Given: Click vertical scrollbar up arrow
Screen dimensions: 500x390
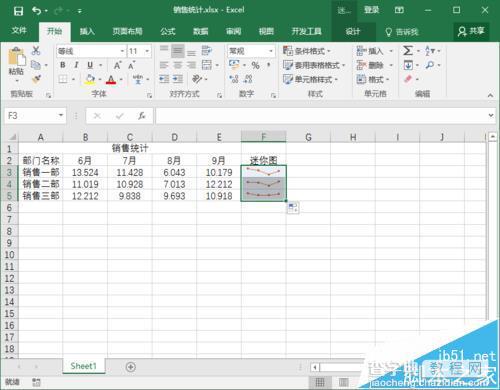Looking at the screenshot, I should click(493, 137).
